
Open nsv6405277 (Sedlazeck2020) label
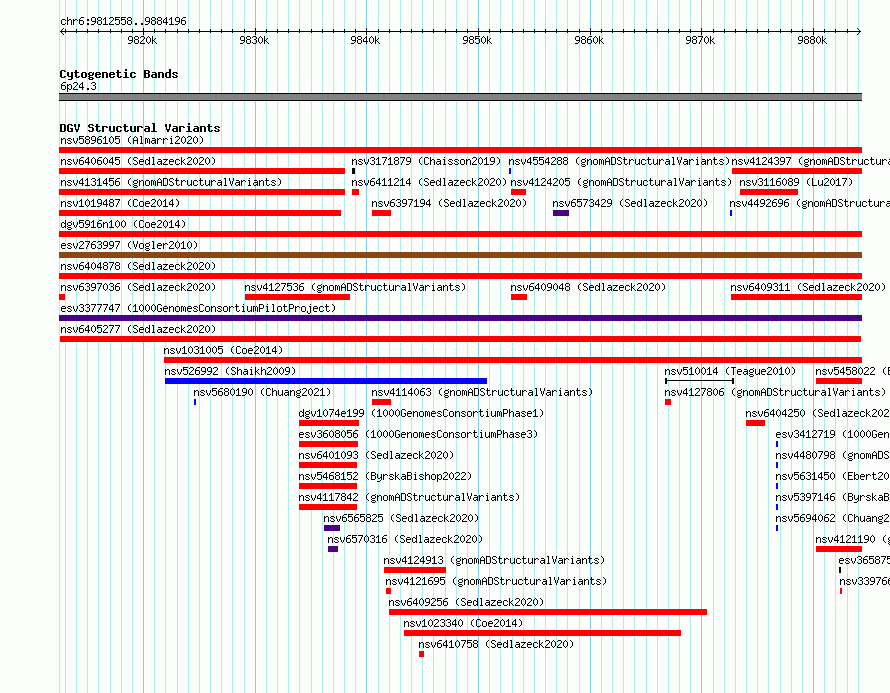(x=138, y=329)
